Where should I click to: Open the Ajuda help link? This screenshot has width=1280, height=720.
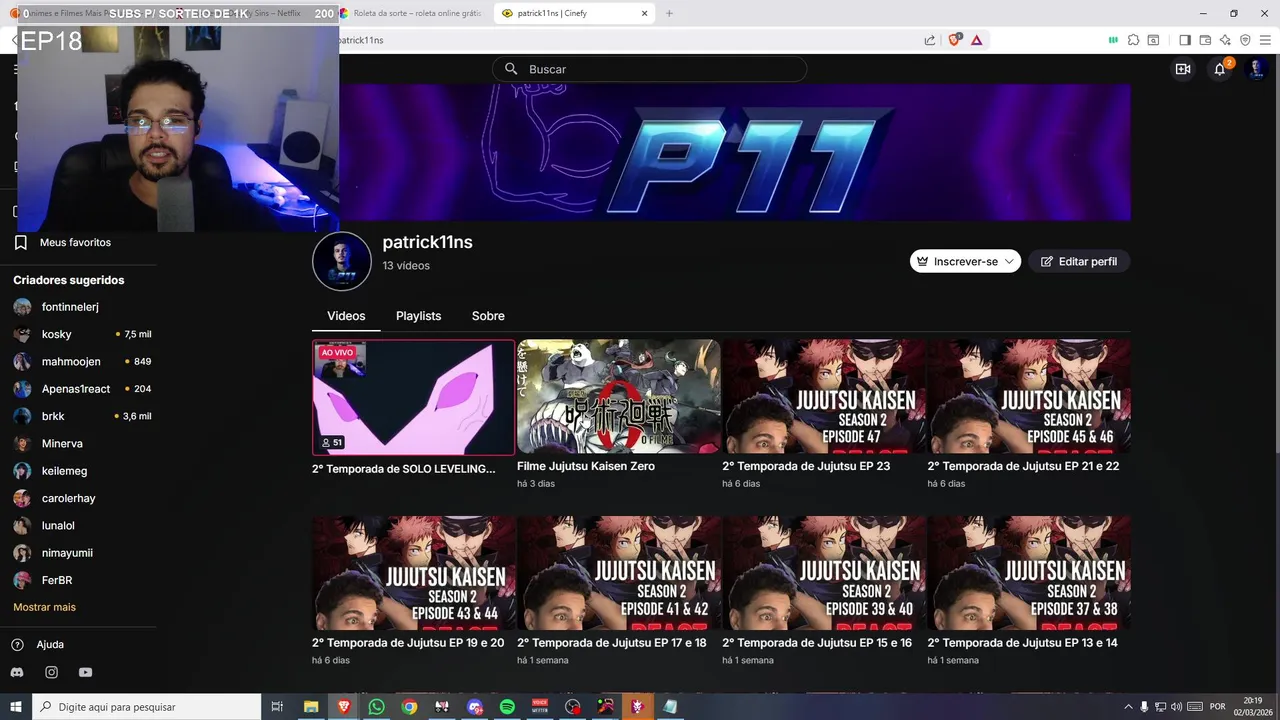coord(50,645)
